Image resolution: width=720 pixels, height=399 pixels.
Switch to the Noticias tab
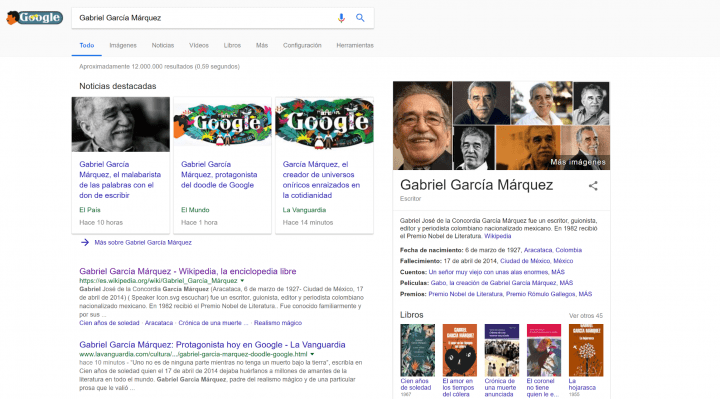coord(163,45)
